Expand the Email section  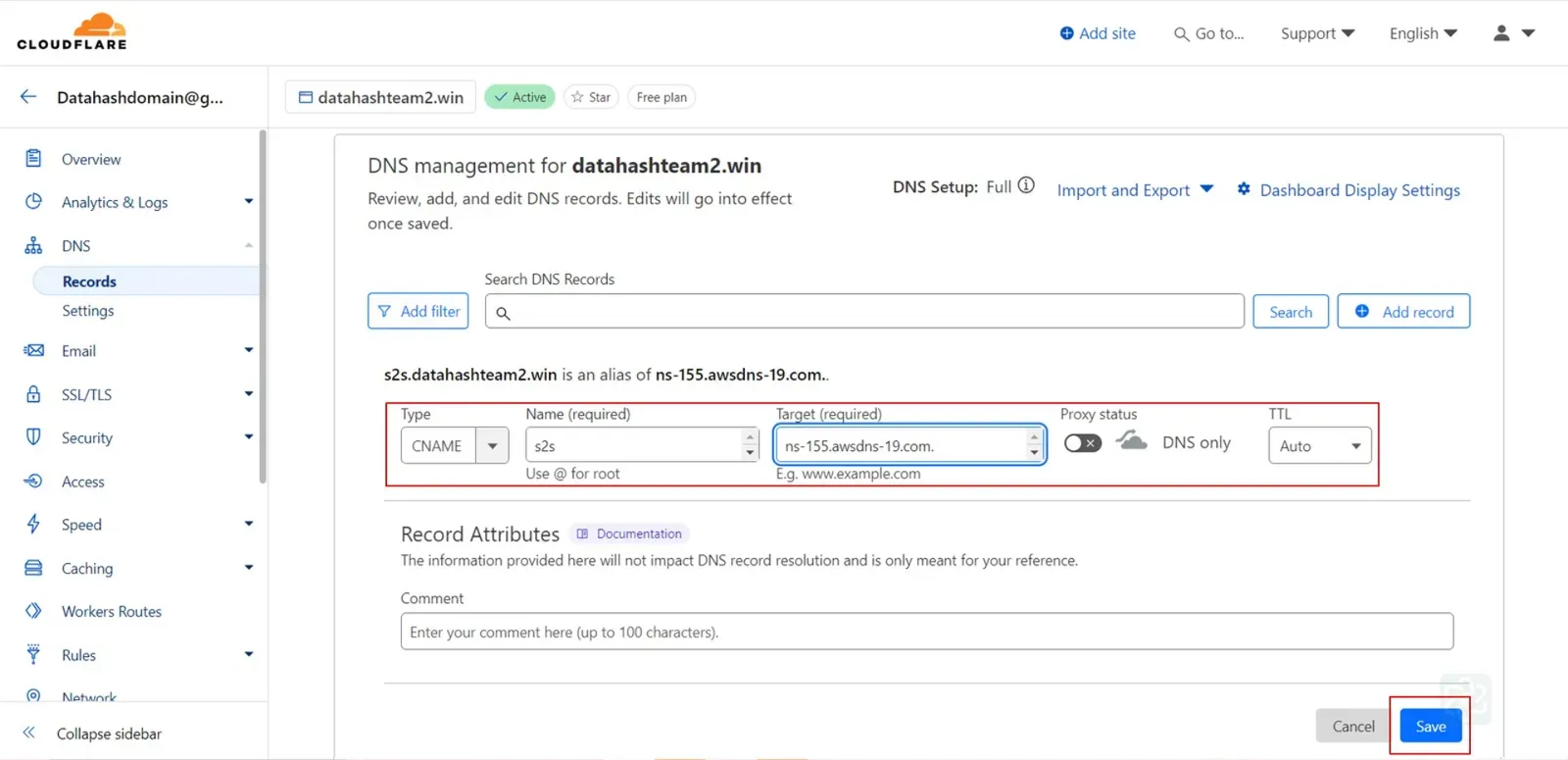[x=249, y=350]
